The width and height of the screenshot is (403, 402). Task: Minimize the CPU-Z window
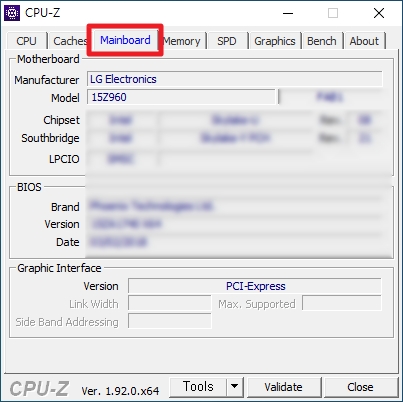(x=288, y=13)
